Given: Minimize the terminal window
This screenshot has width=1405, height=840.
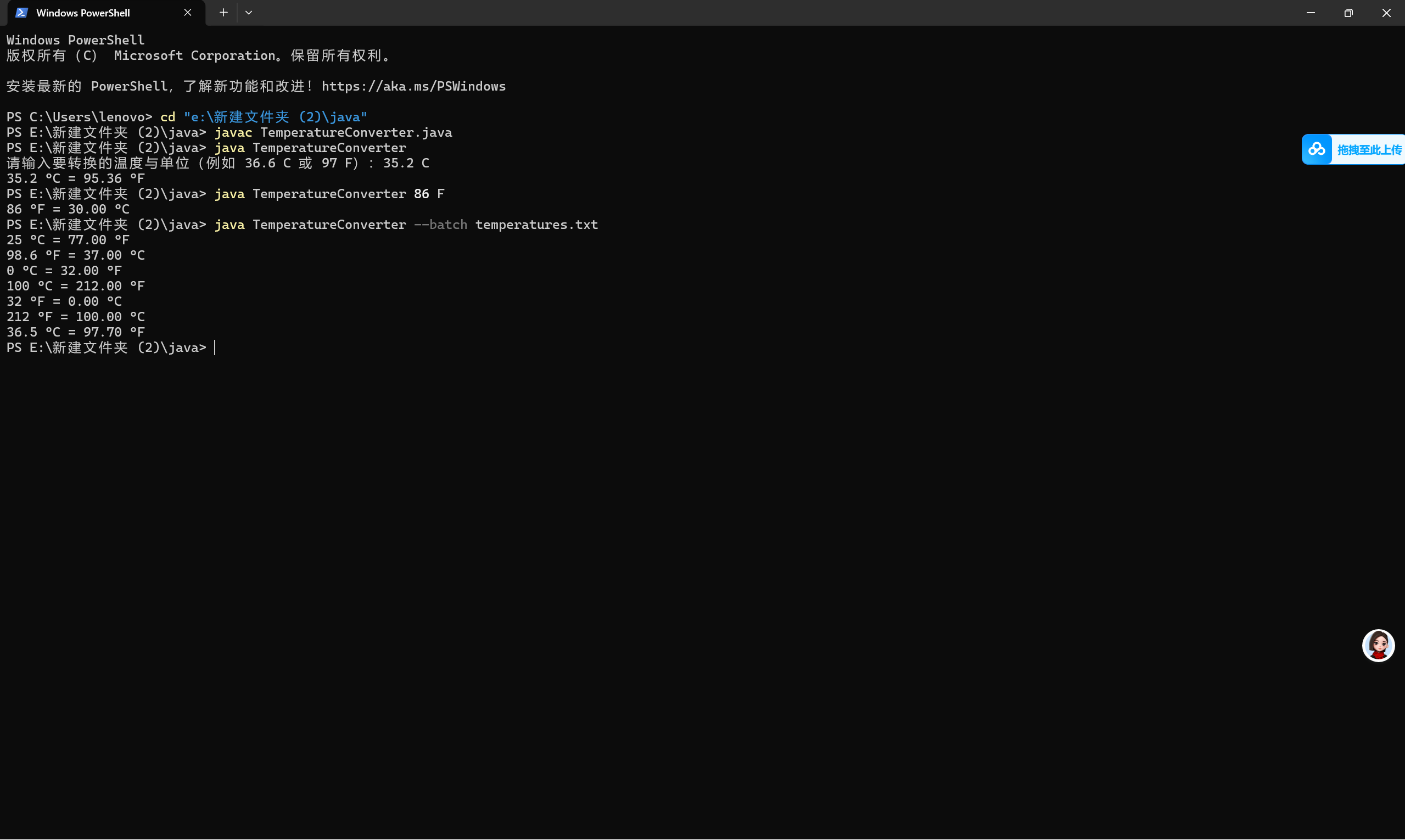Looking at the screenshot, I should tap(1311, 13).
